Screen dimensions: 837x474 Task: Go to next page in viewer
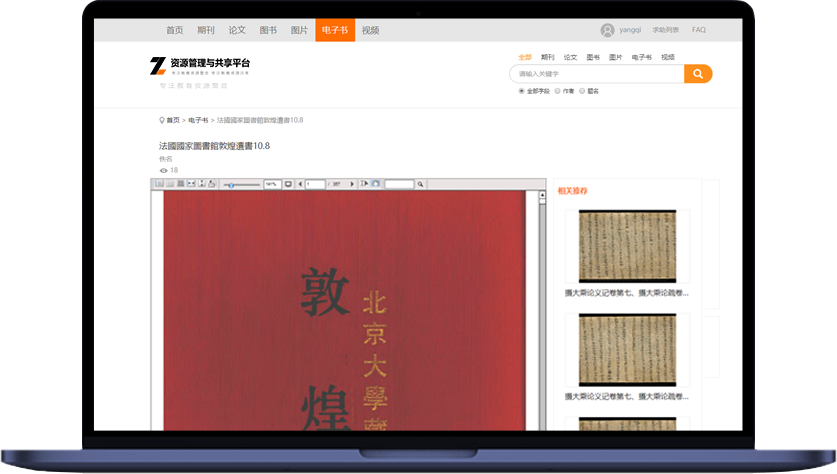click(x=352, y=184)
